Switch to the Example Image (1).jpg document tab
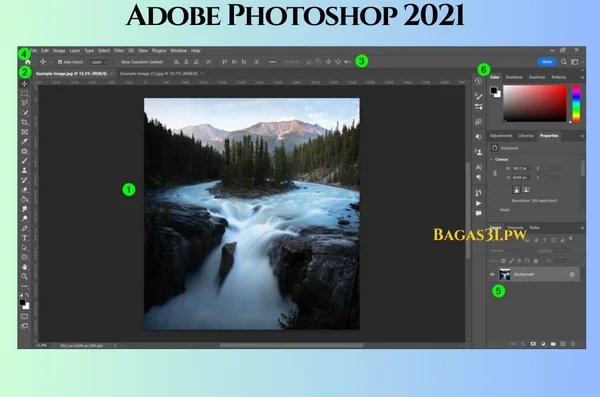The width and height of the screenshot is (600, 397). tap(159, 74)
